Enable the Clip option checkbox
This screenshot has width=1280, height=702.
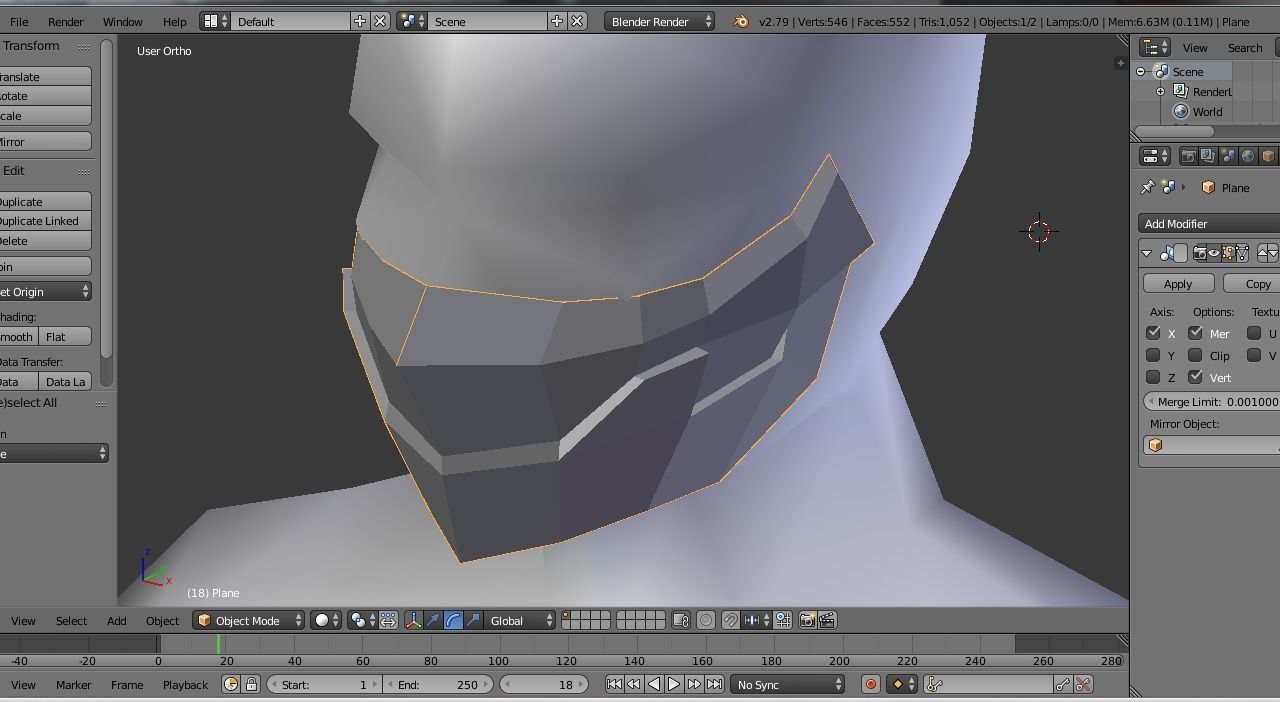point(1195,355)
